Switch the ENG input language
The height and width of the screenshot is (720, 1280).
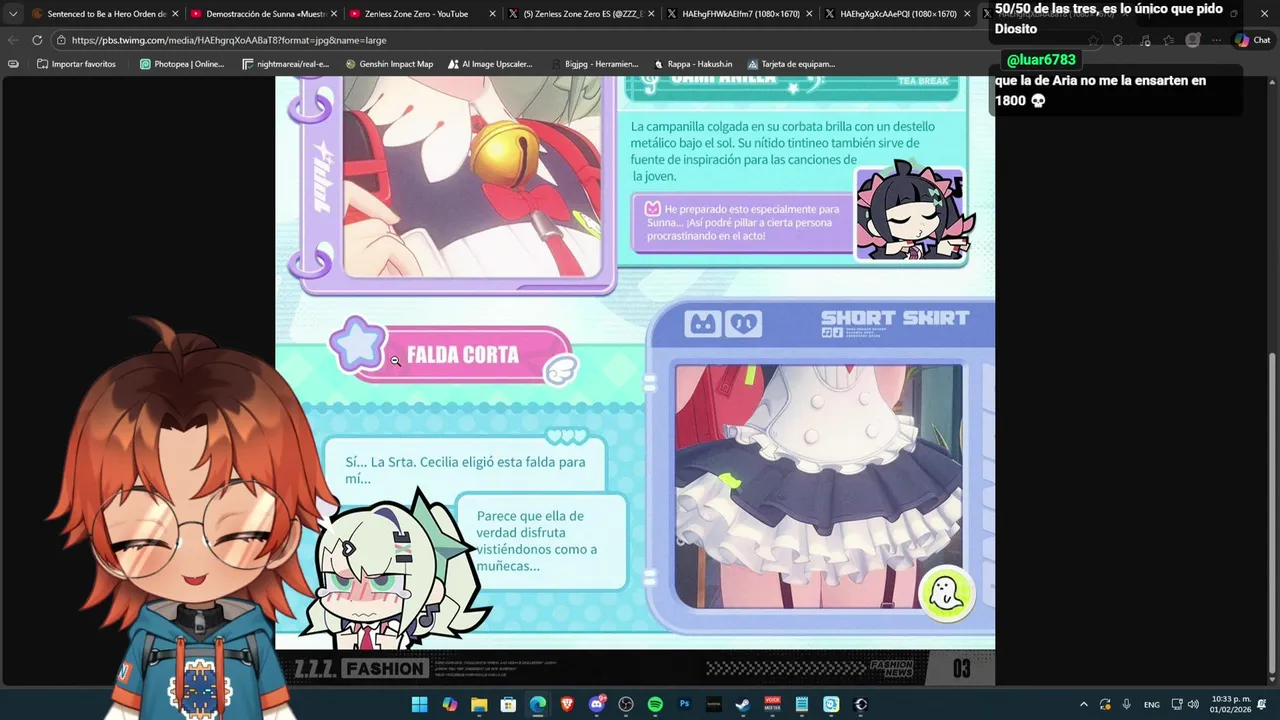coord(1152,704)
